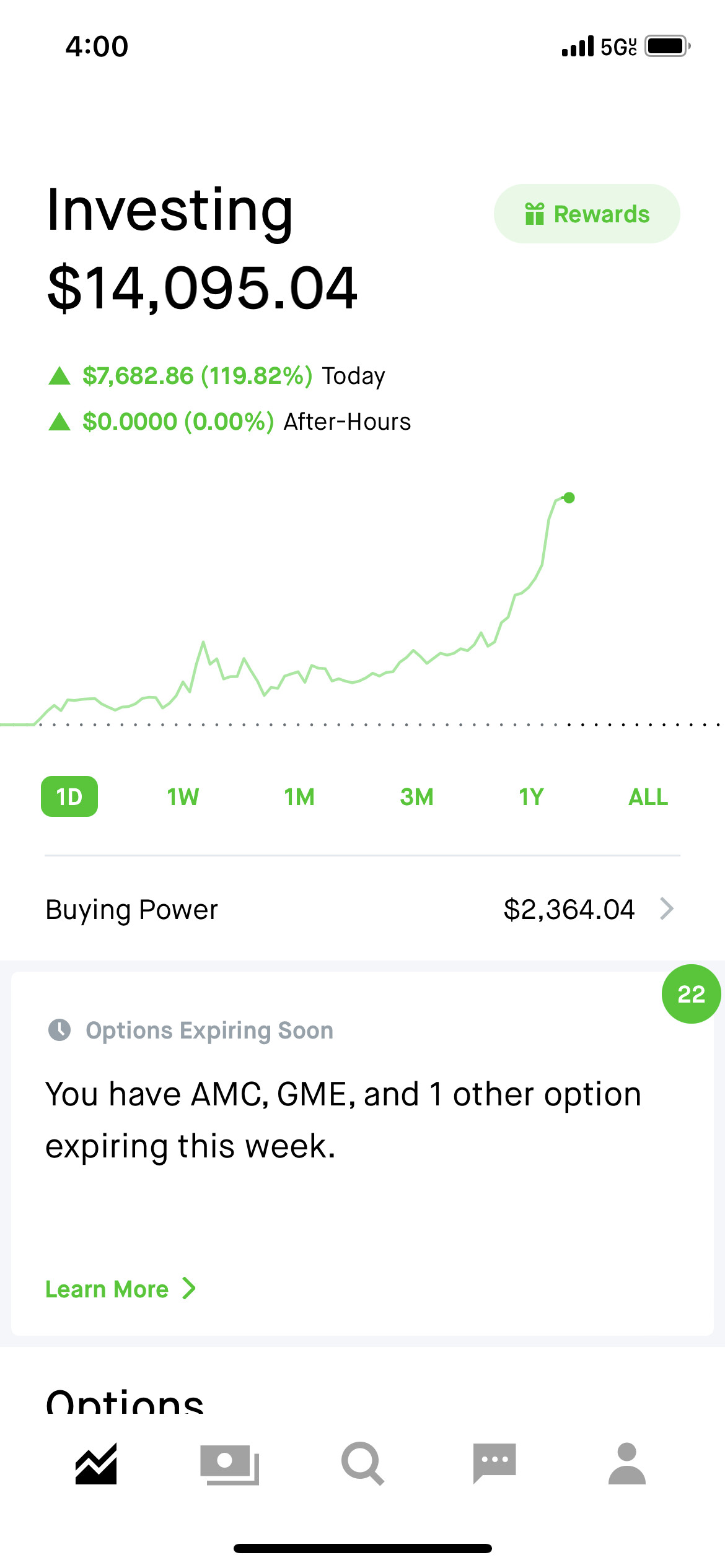Tap the clock icon beside Options Expiring Soon
This screenshot has width=725, height=1568.
[x=59, y=1030]
